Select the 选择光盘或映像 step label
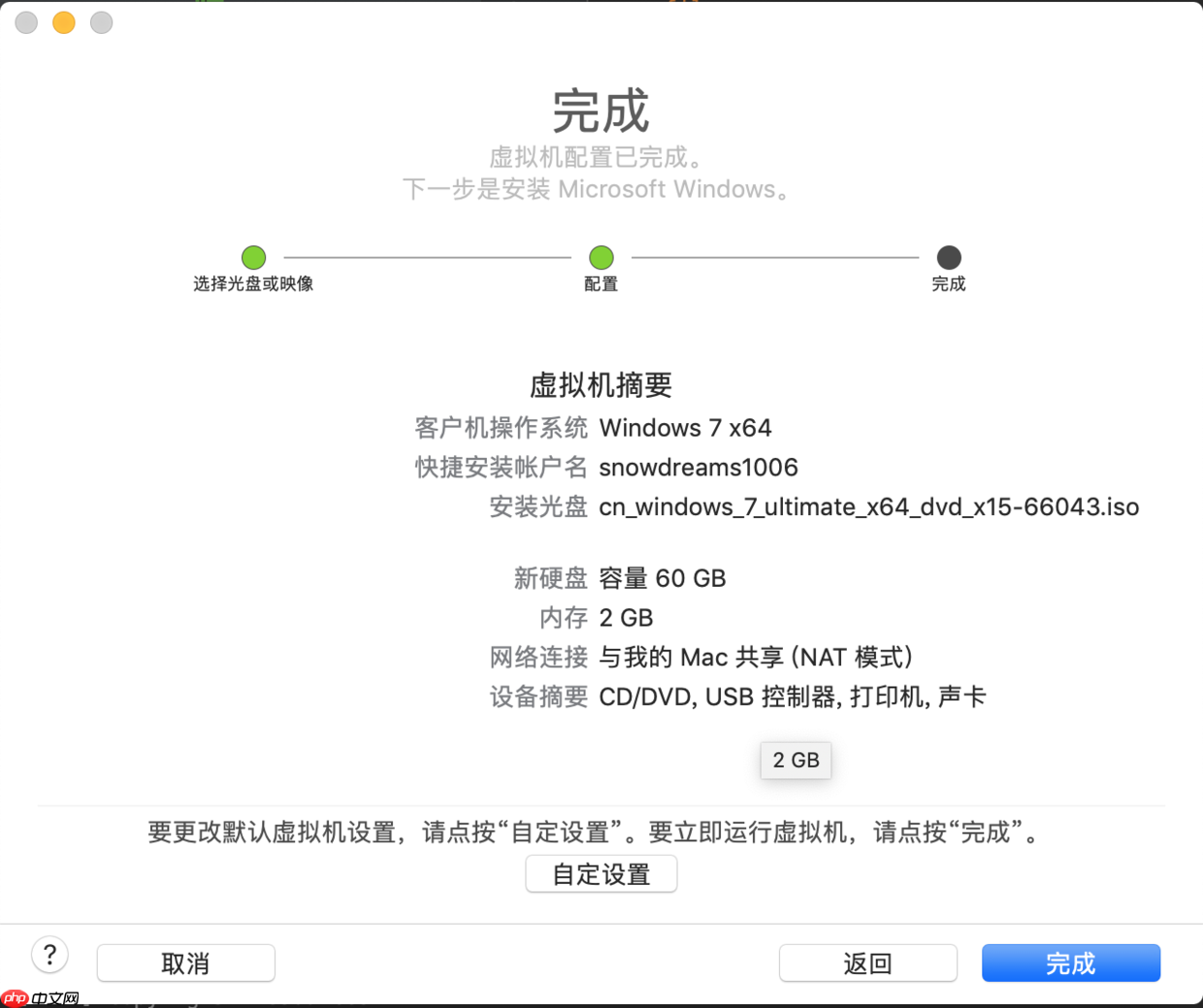The height and width of the screenshot is (1008, 1203). [253, 287]
